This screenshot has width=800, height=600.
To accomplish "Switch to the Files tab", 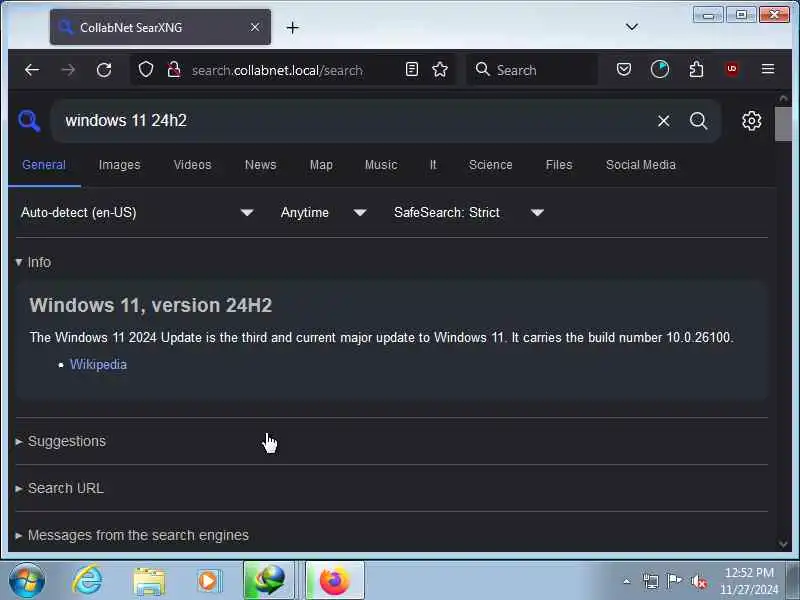I will coord(559,165).
